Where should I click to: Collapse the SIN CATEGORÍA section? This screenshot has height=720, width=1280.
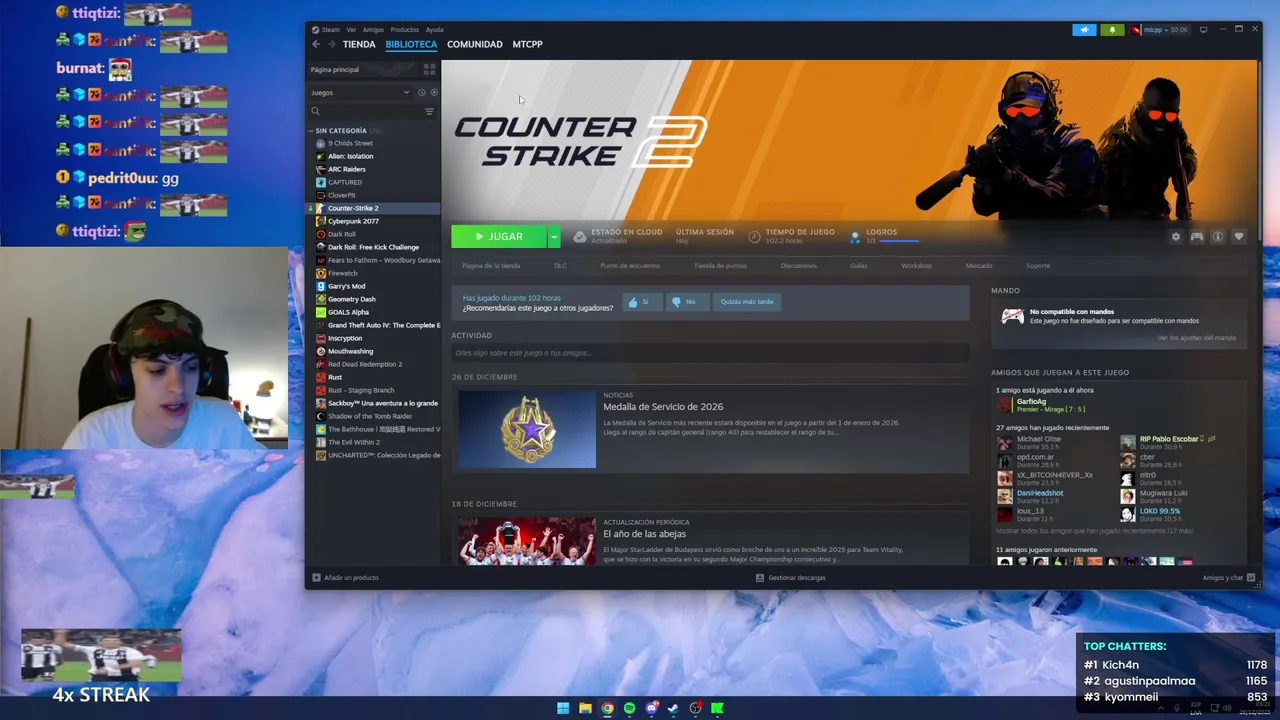tap(311, 131)
